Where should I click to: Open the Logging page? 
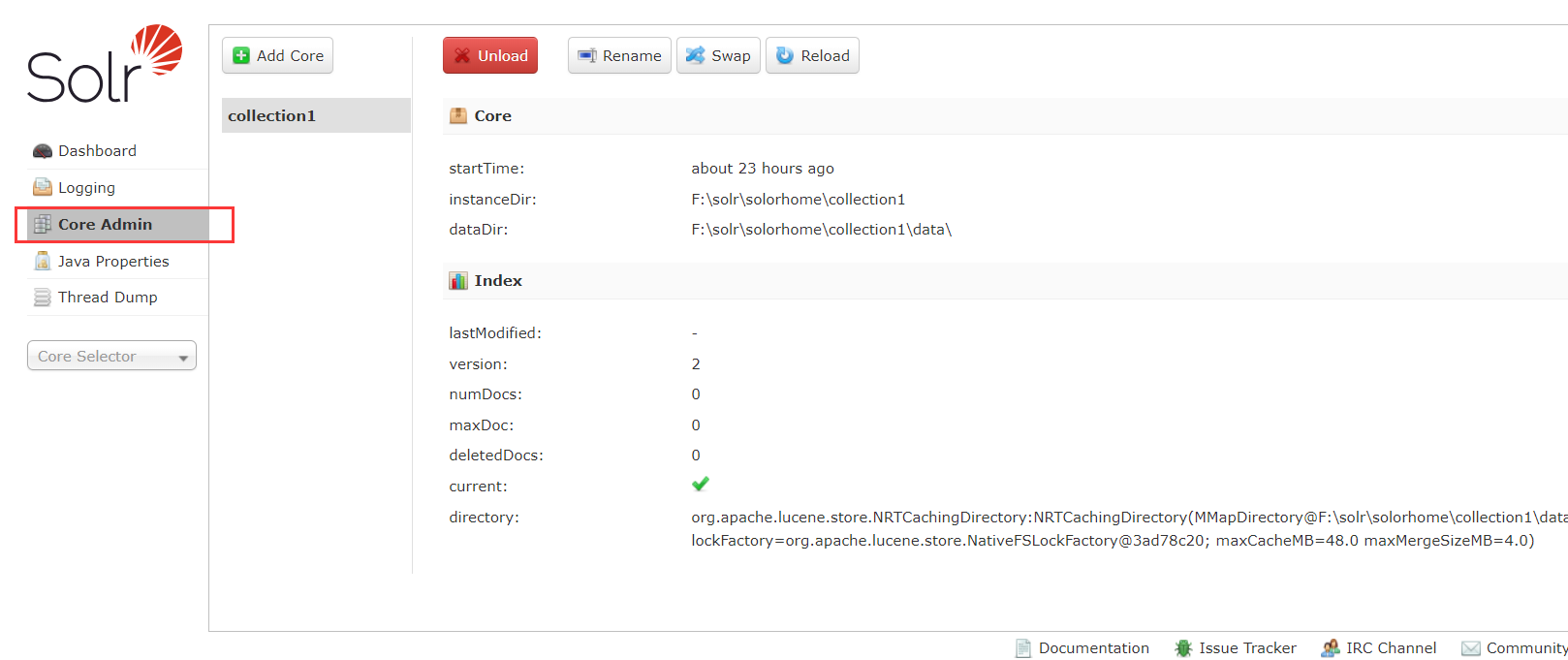pos(86,188)
